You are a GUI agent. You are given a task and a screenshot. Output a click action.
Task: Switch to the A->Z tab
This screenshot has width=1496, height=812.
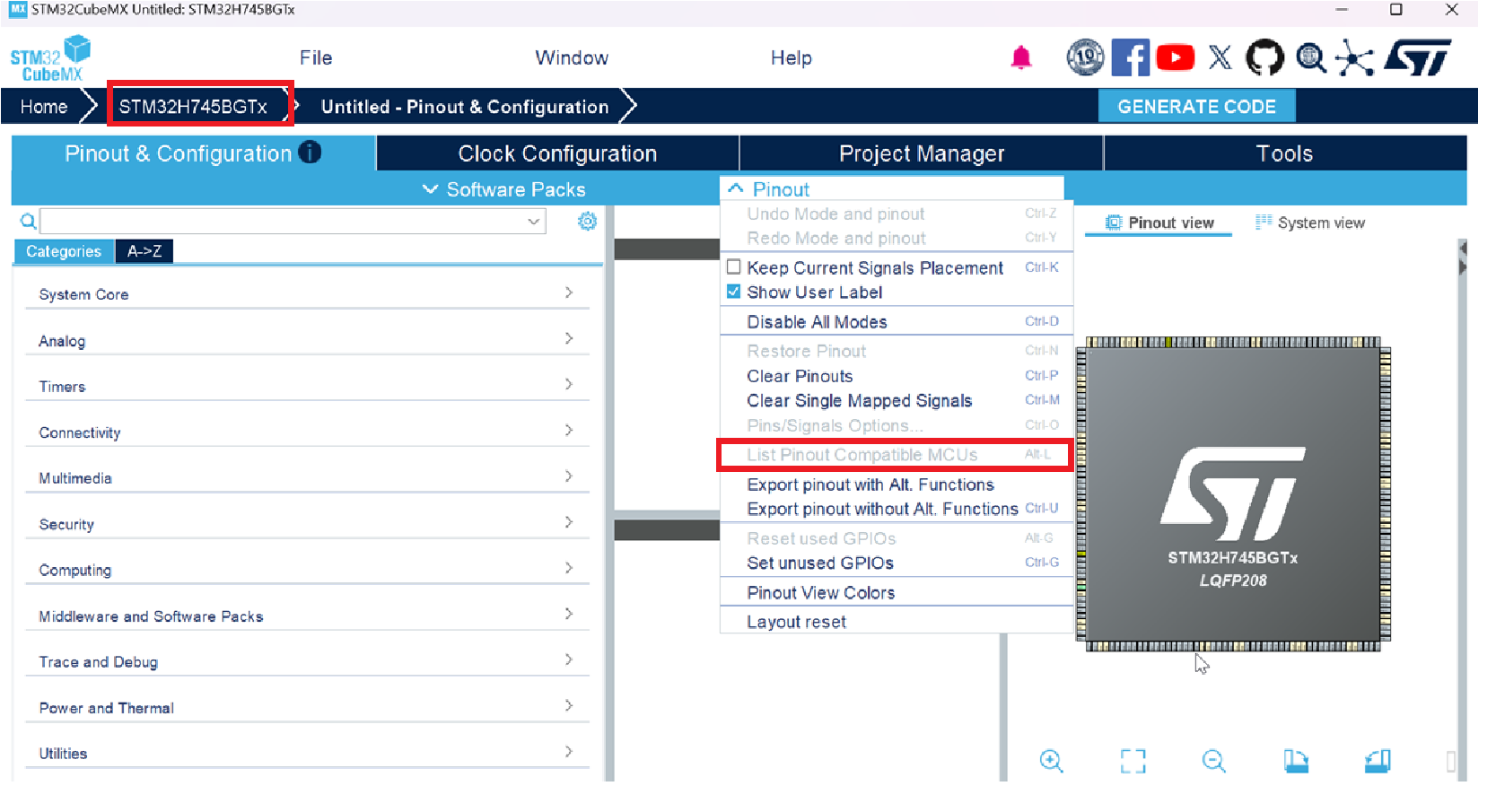tap(144, 251)
